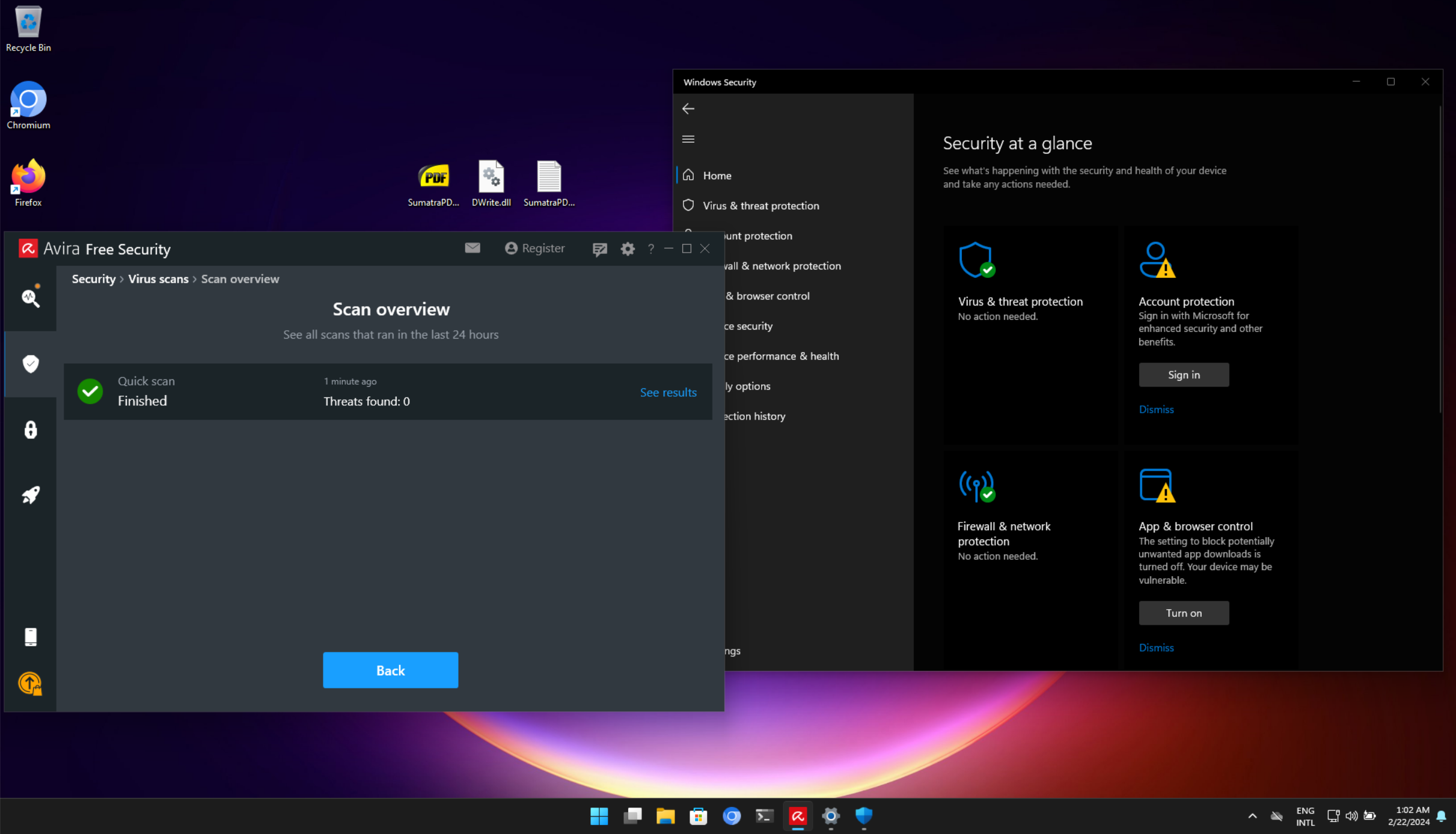Click the Settings gear taskbar icon
Viewport: 1456px width, 834px height.
831,816
